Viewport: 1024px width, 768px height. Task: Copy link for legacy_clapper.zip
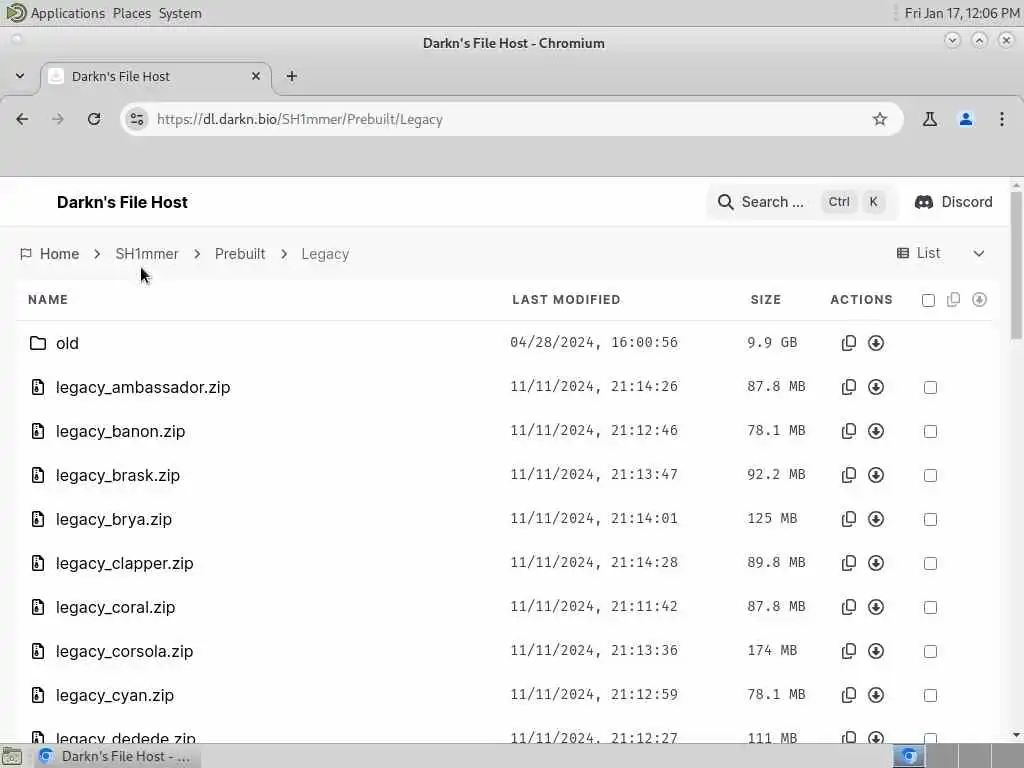click(x=848, y=563)
